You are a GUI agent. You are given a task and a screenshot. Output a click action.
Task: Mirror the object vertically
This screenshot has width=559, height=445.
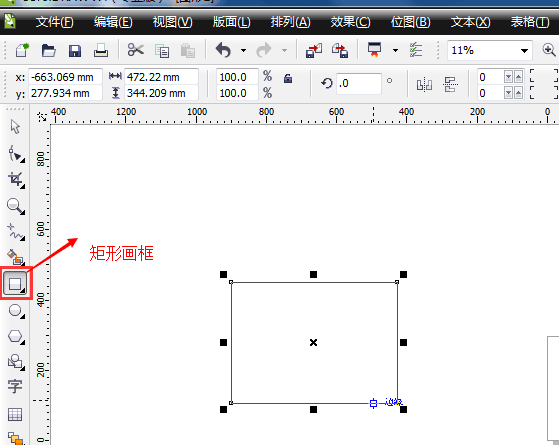pyautogui.click(x=451, y=85)
